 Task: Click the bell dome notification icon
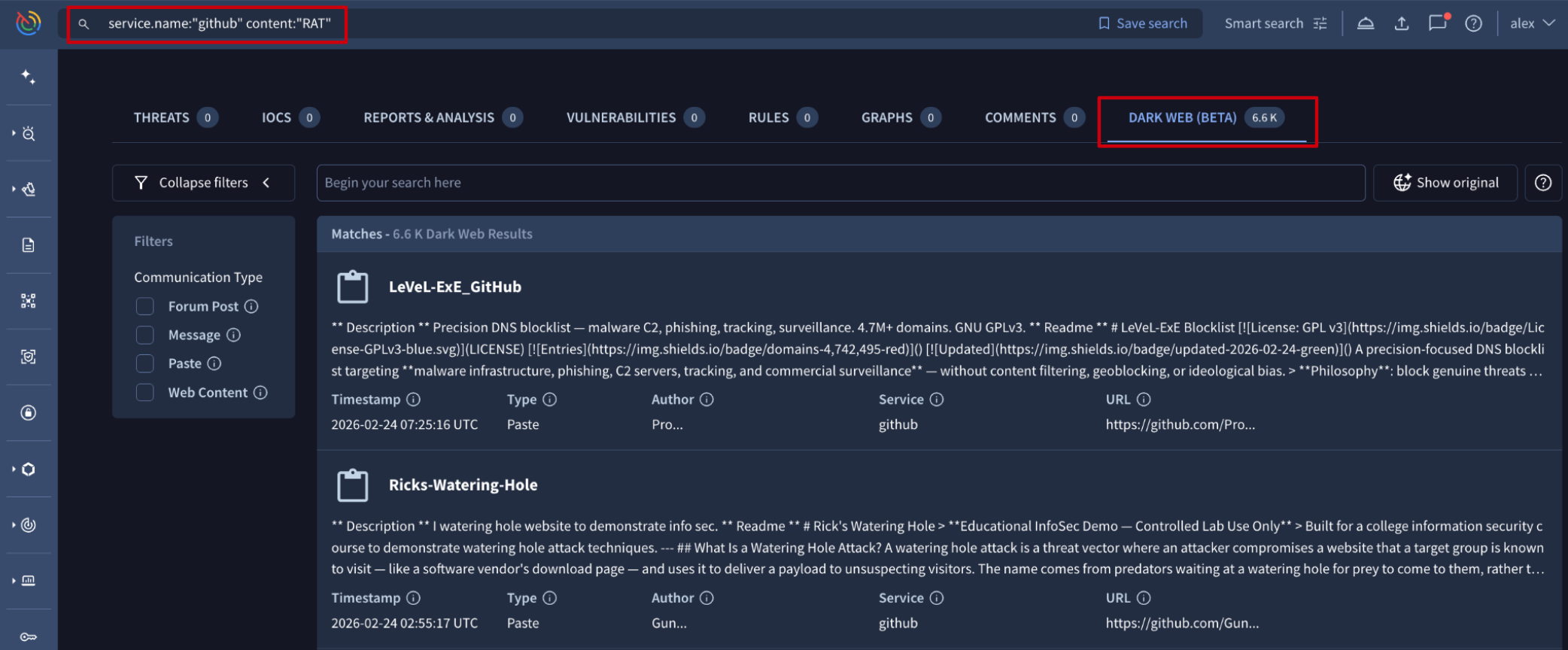(x=1366, y=23)
